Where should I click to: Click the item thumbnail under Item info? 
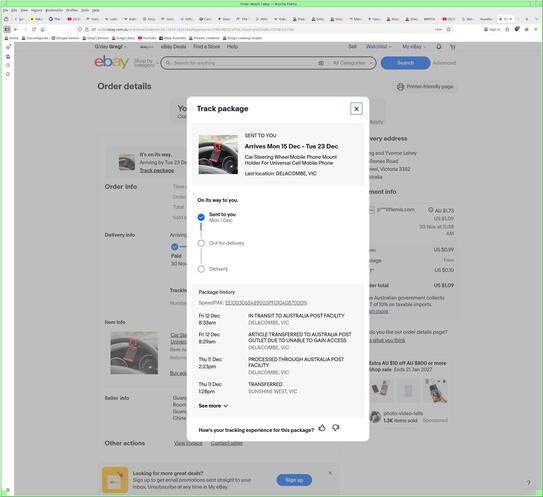pos(134,353)
